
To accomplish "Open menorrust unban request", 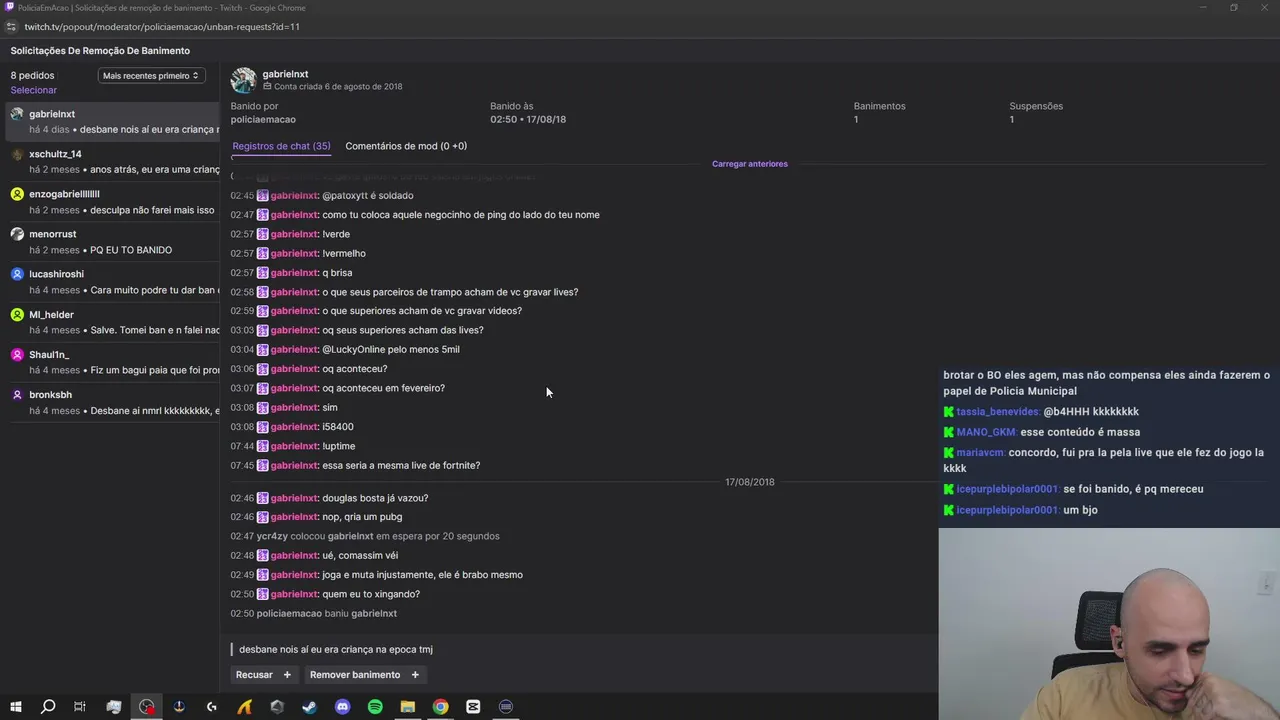I will tap(112, 242).
